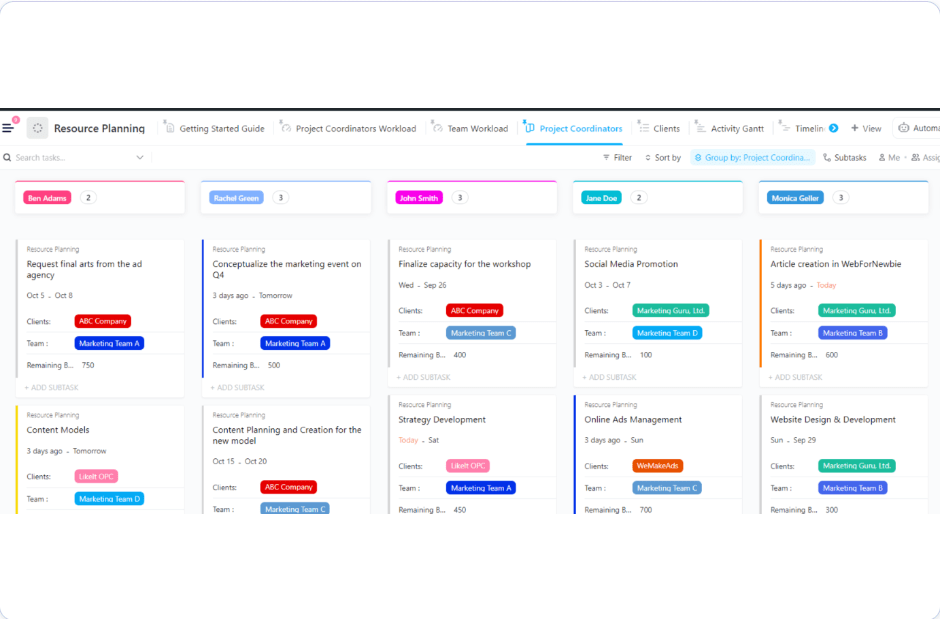This screenshot has height=619, width=940.
Task: Open task Conceptualize the marketing event on Q4
Action: pos(287,269)
